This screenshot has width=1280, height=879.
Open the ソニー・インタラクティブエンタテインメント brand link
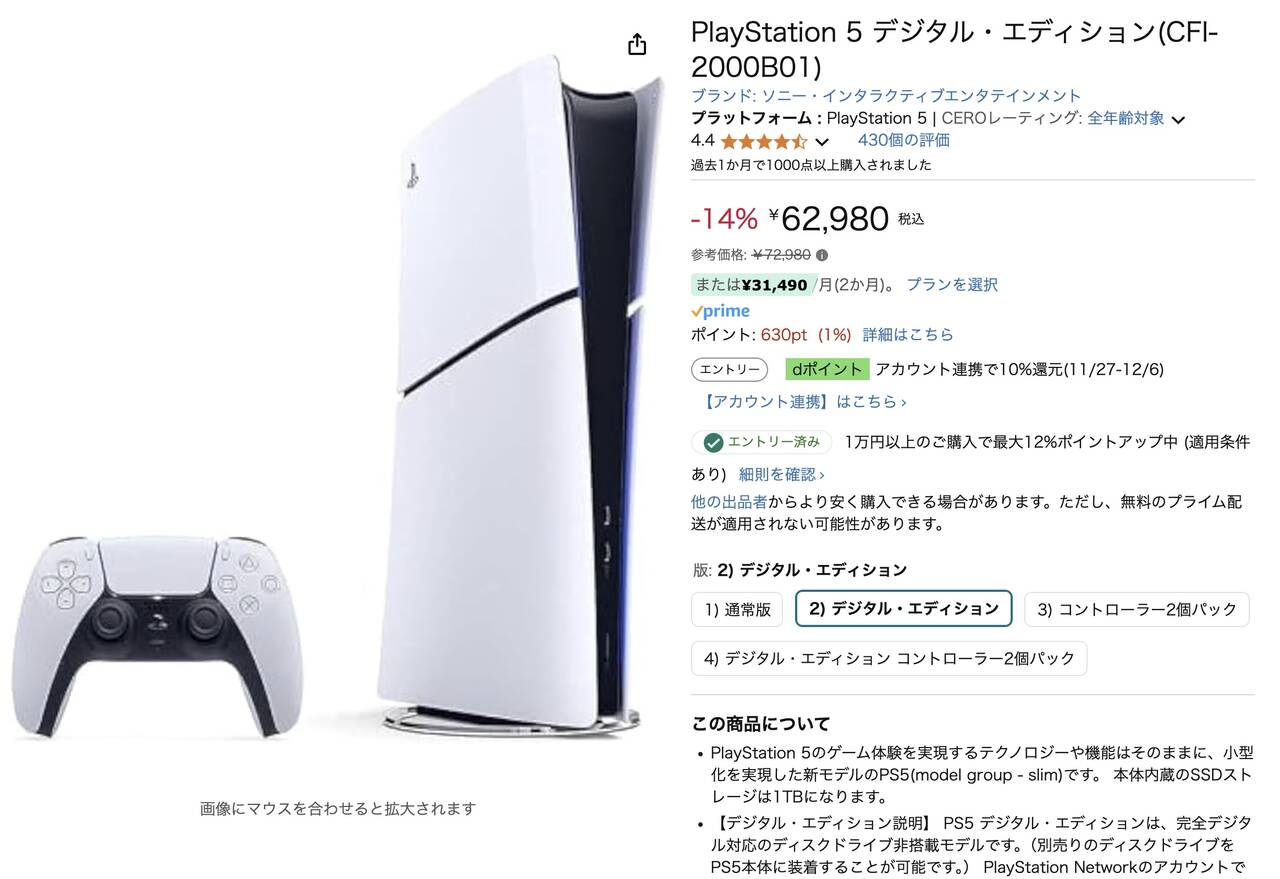tap(921, 96)
